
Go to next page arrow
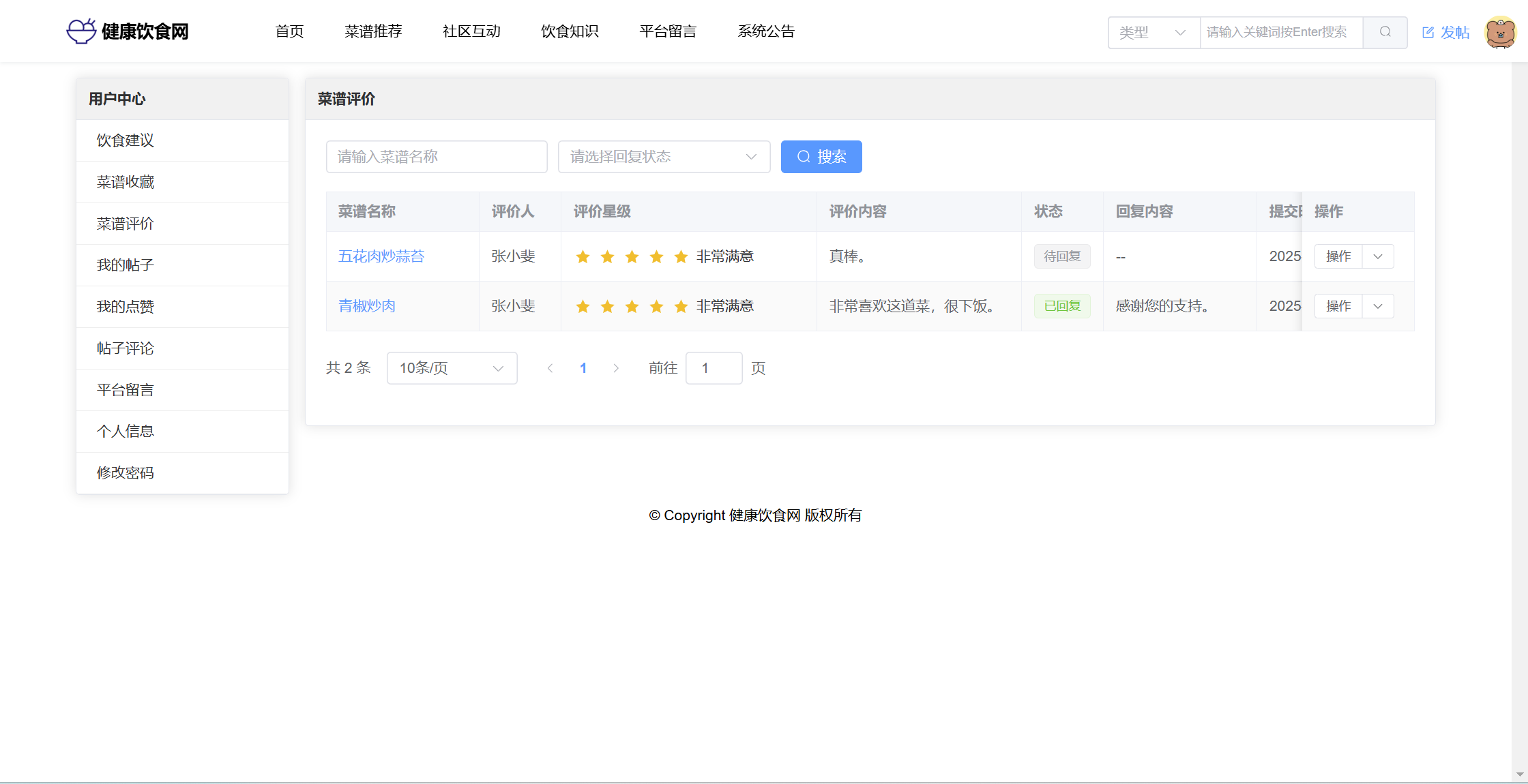(x=616, y=368)
